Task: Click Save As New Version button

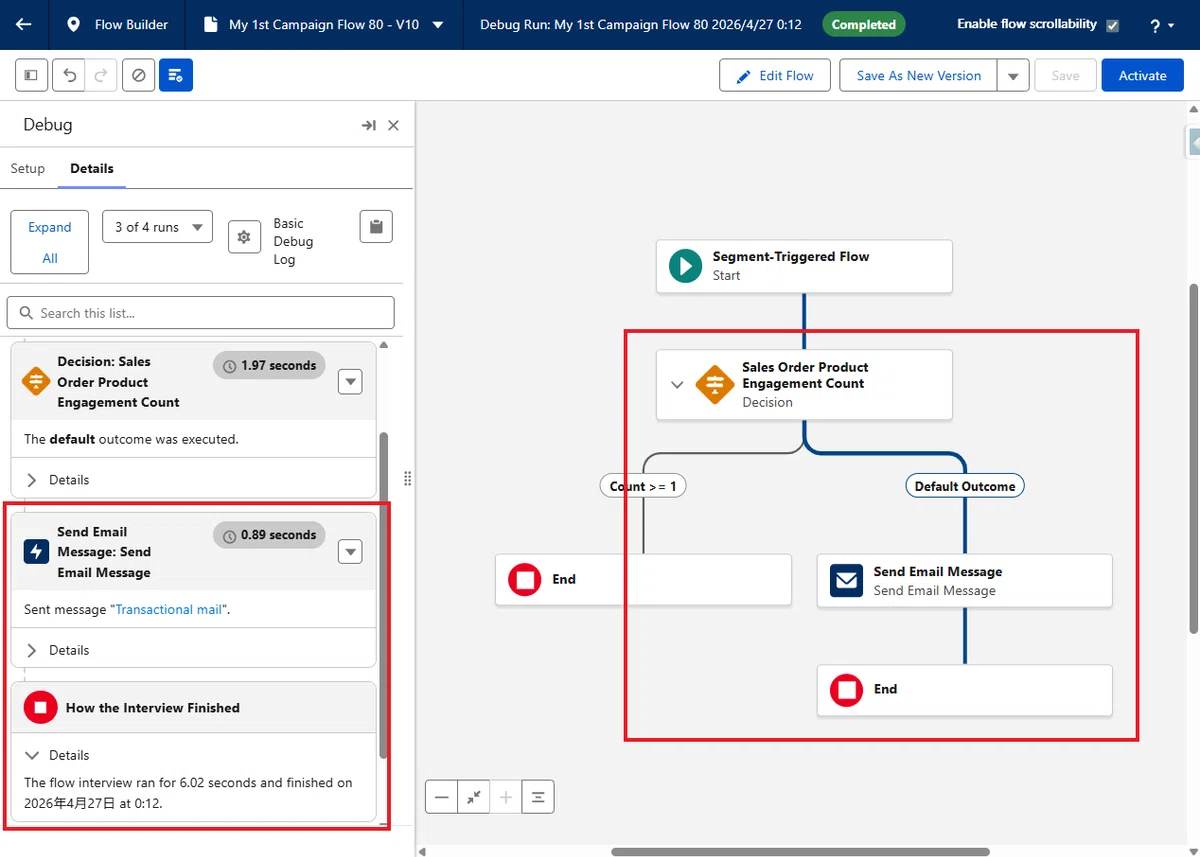Action: (918, 75)
